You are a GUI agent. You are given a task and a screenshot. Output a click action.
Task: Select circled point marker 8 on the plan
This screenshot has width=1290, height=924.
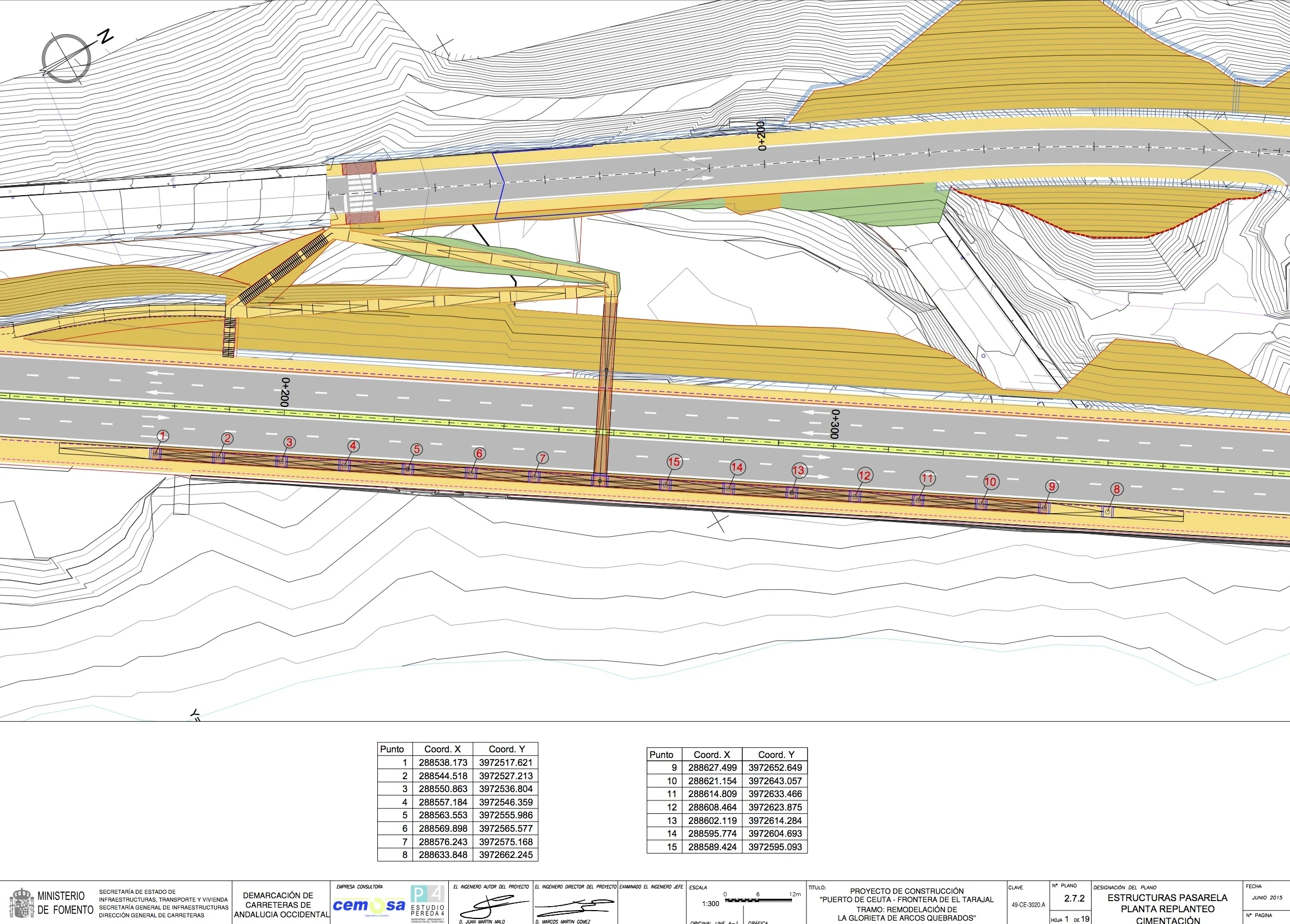(x=1117, y=489)
